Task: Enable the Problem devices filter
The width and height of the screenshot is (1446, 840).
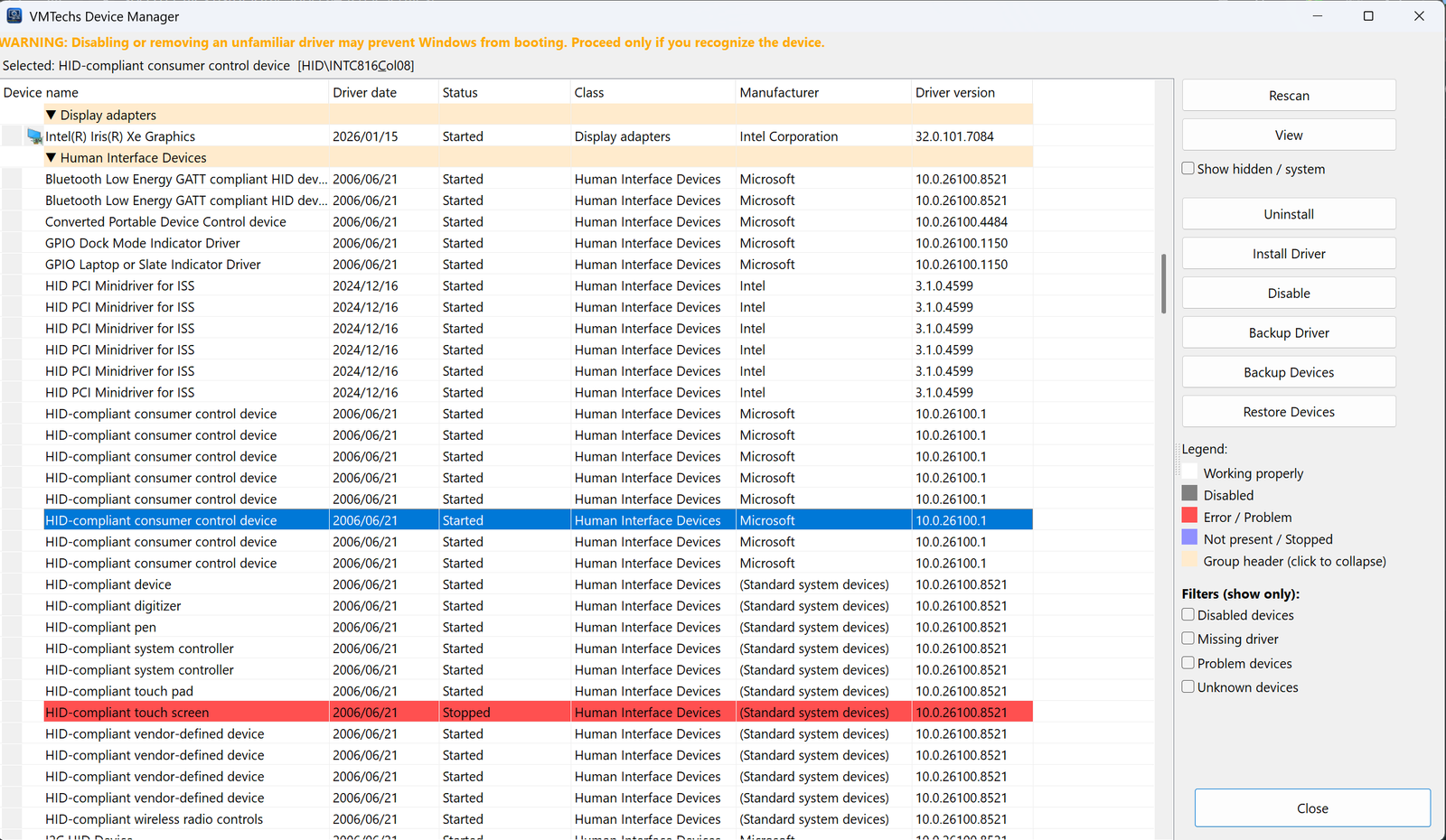Action: (1188, 663)
